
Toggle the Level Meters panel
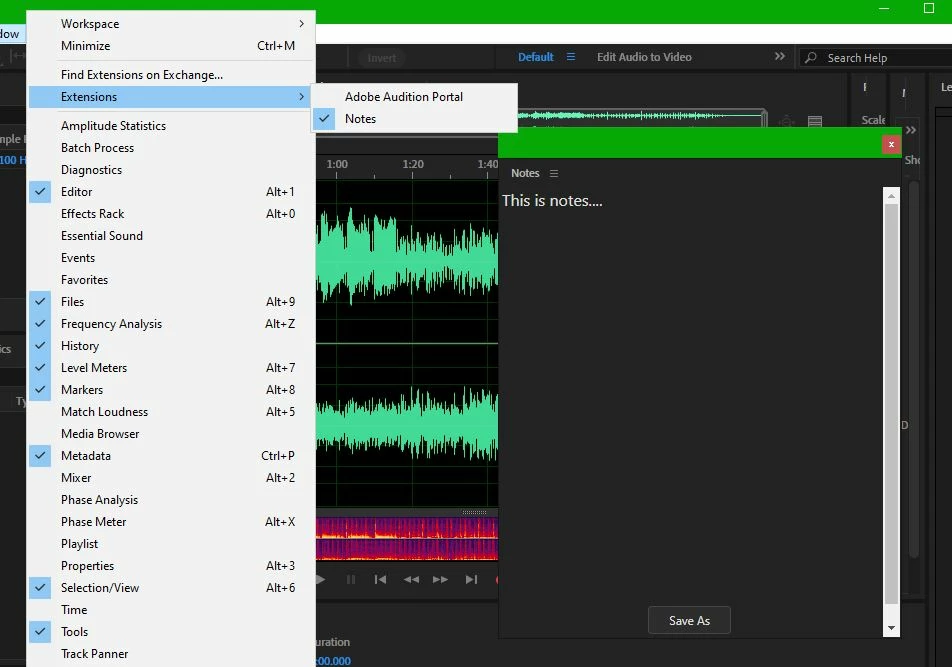point(172,368)
